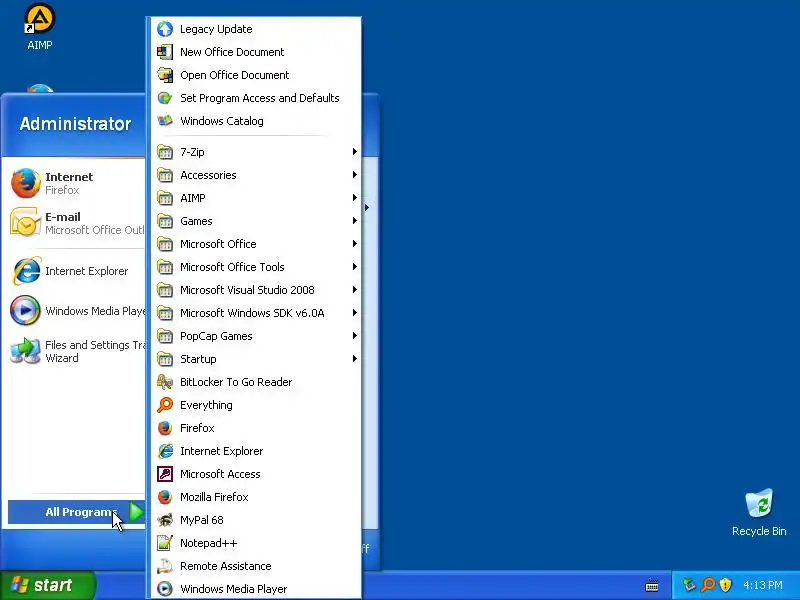
Task: Expand the Games submenu arrow
Action: pyautogui.click(x=355, y=220)
